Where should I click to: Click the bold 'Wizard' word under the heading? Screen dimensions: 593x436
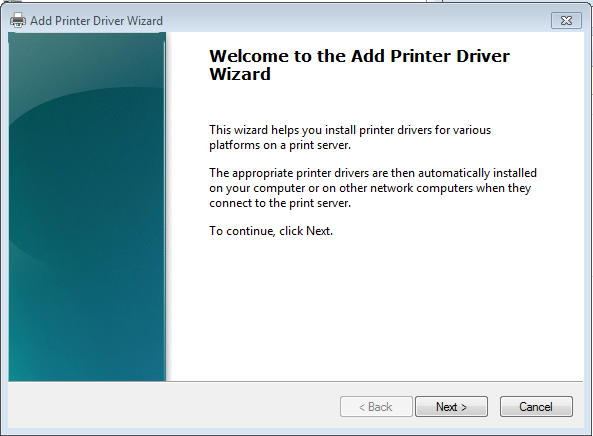[240, 74]
